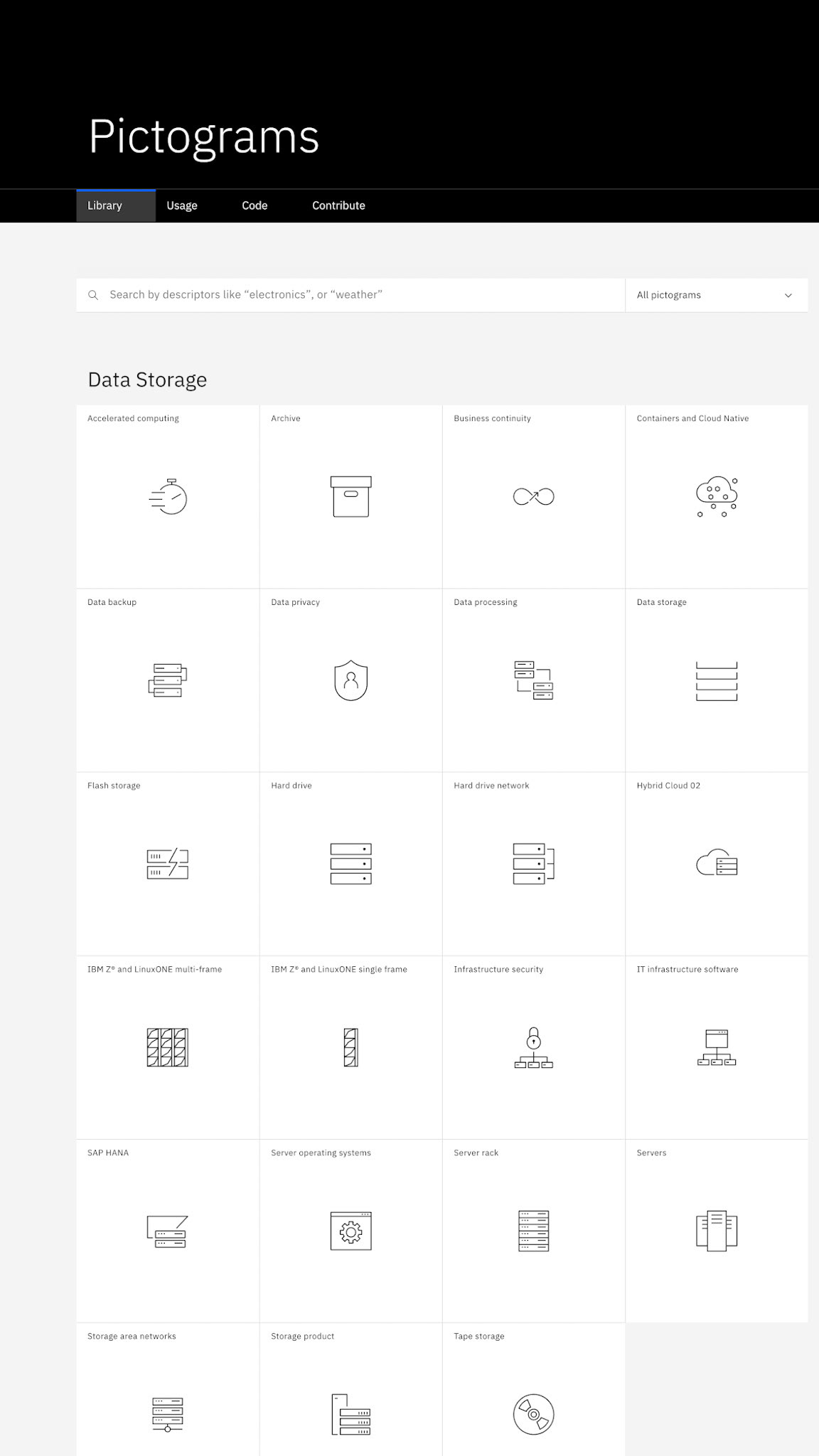Open the Infrastructure security padlock pictogram
Screen dimensions: 819x1456
pos(534,1047)
